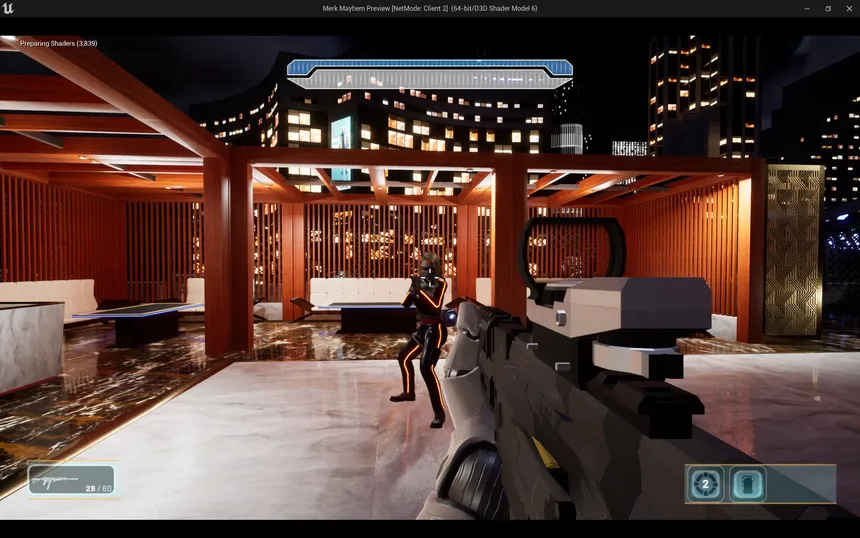Restore down the game preview window

828,8
